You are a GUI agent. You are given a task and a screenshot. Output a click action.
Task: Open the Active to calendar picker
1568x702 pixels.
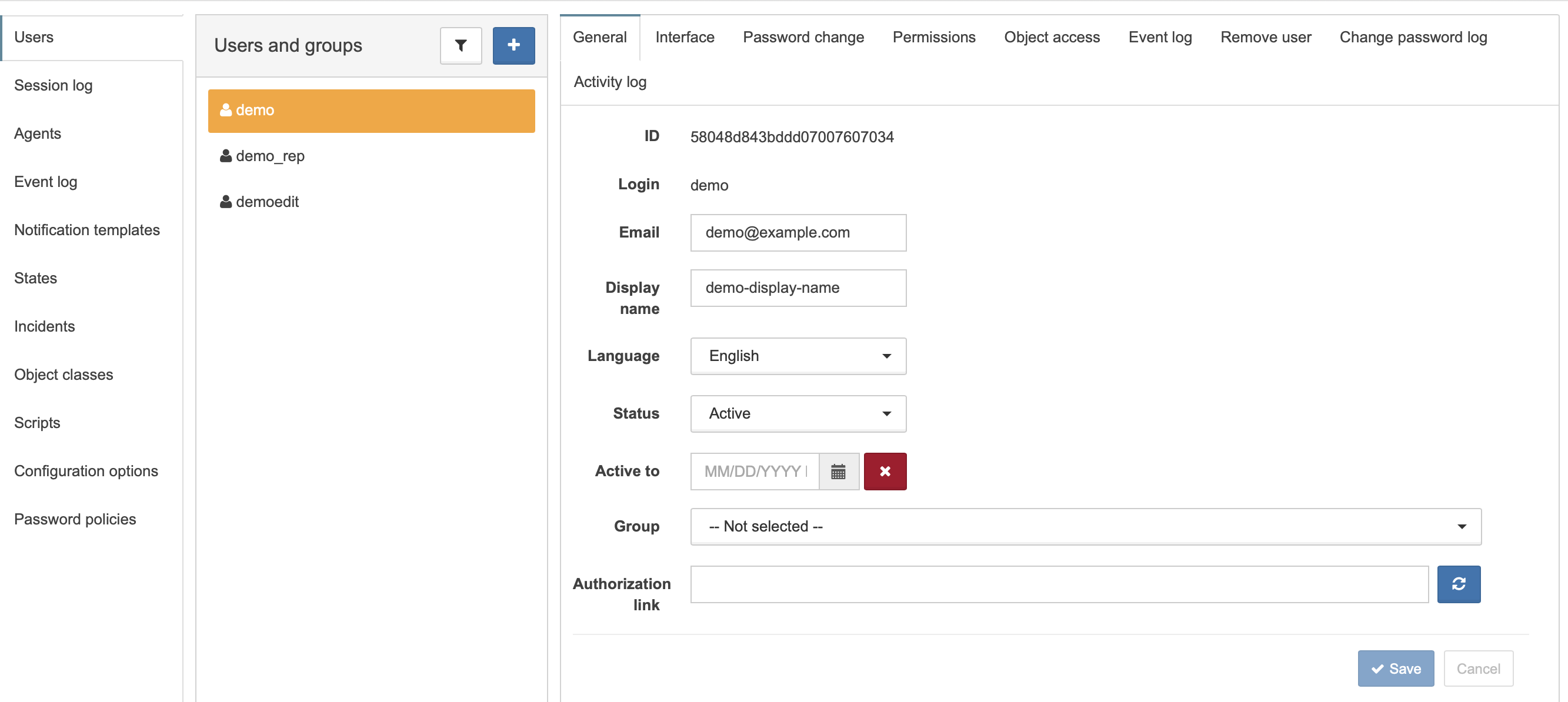838,471
